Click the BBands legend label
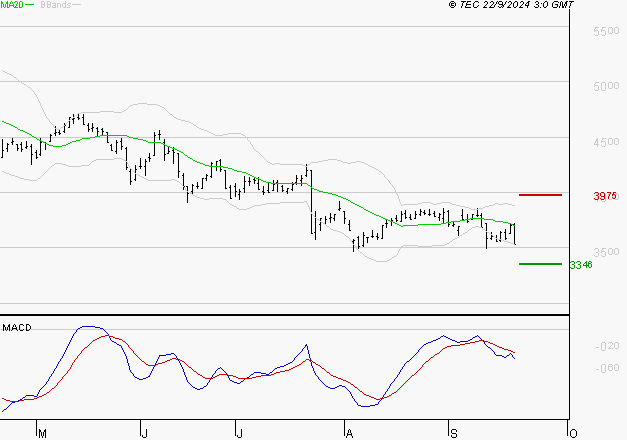Image resolution: width=627 pixels, height=440 pixels. pyautogui.click(x=56, y=5)
